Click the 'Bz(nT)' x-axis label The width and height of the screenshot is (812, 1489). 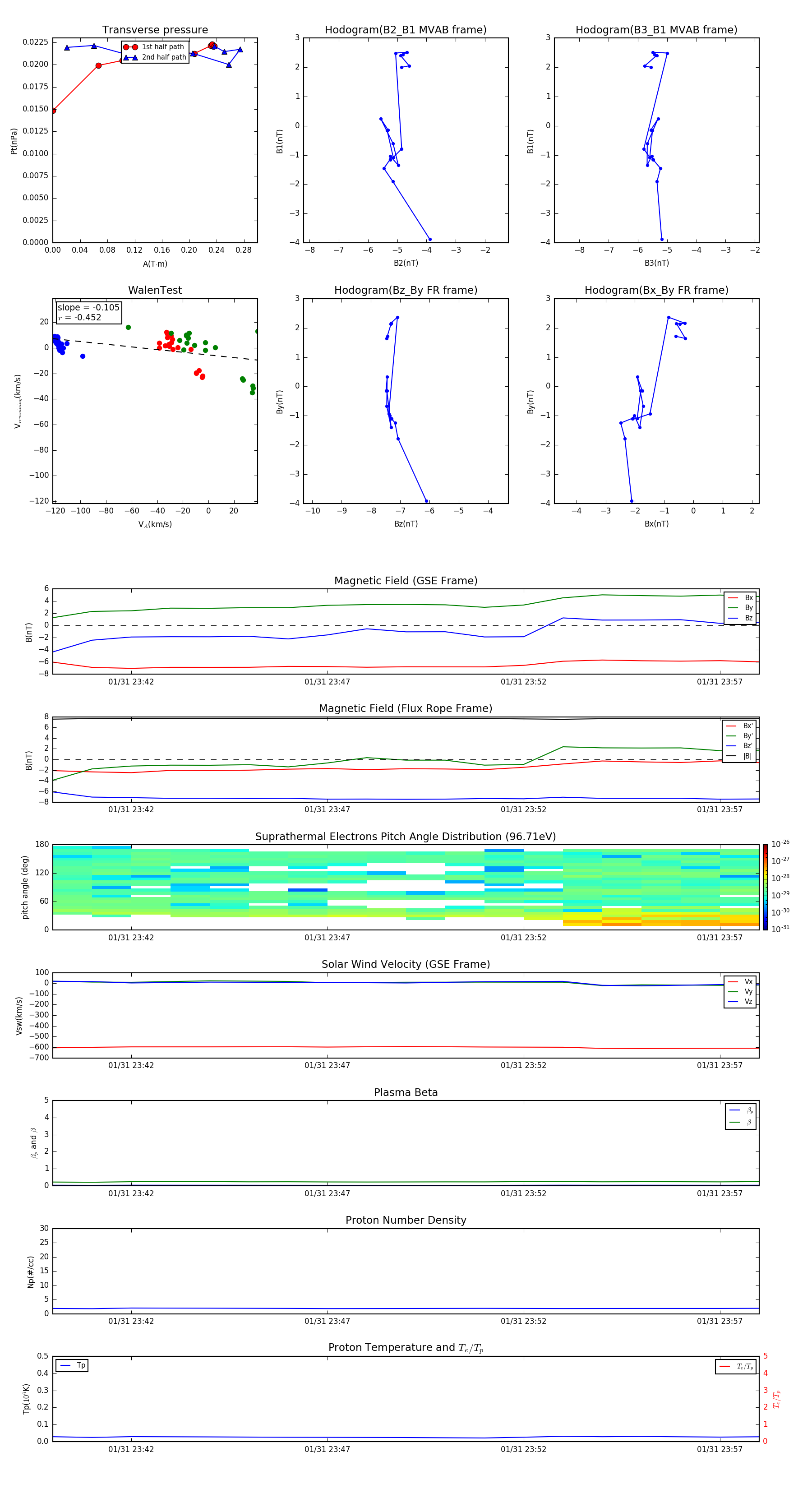(406, 524)
